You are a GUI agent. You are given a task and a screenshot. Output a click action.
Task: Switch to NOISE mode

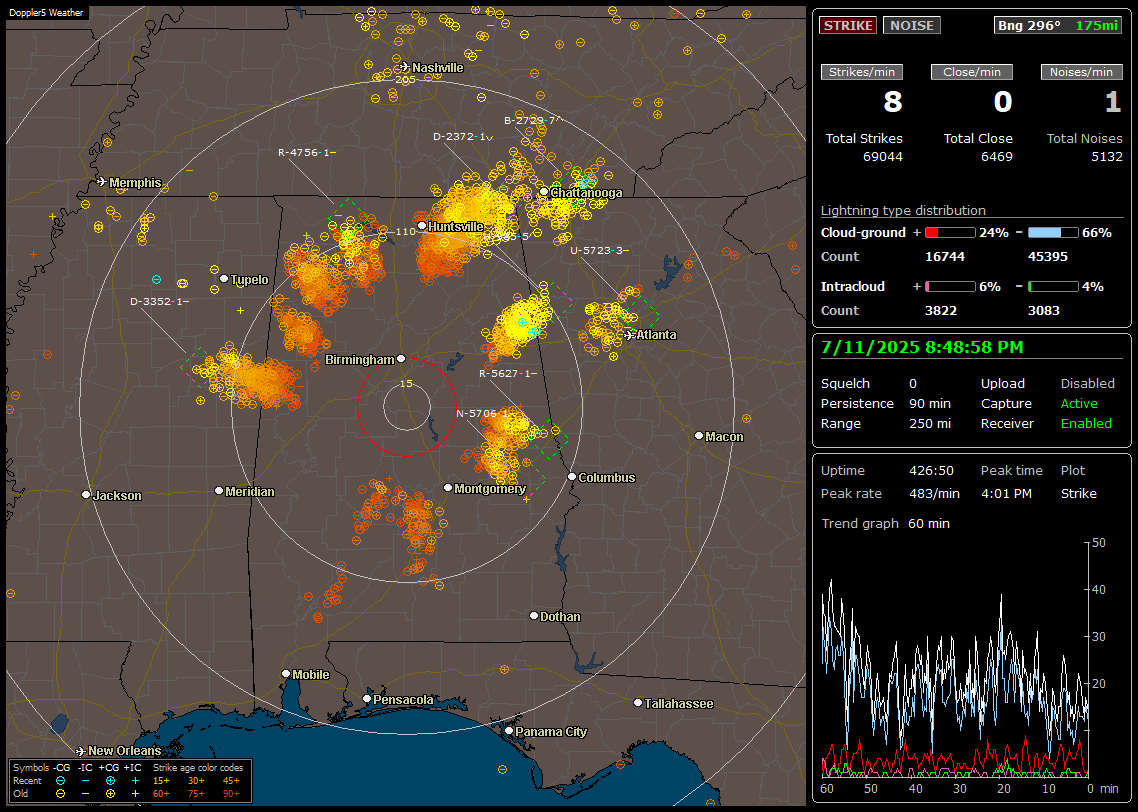(912, 25)
